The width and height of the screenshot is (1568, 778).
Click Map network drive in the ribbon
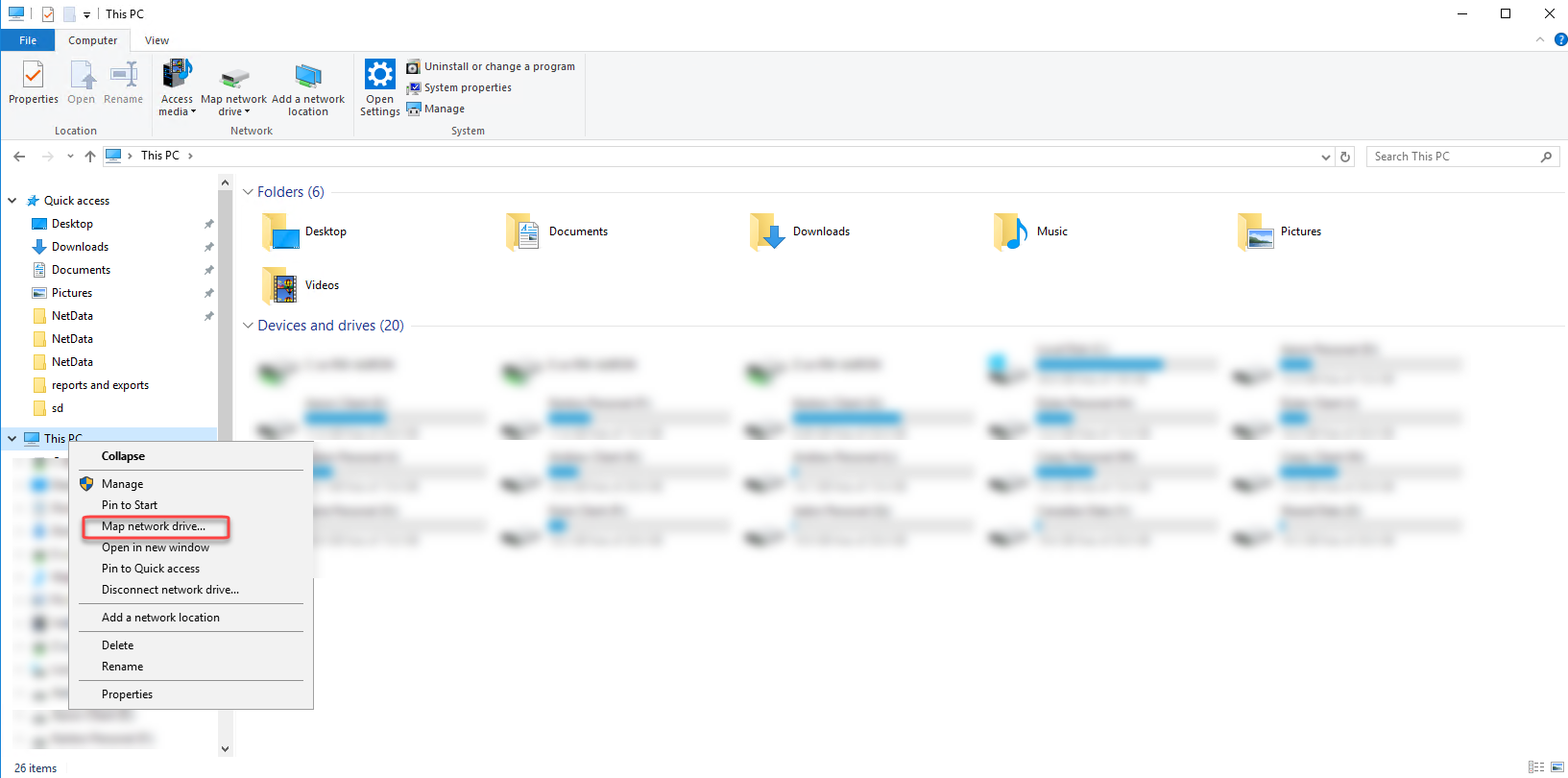coord(233,87)
